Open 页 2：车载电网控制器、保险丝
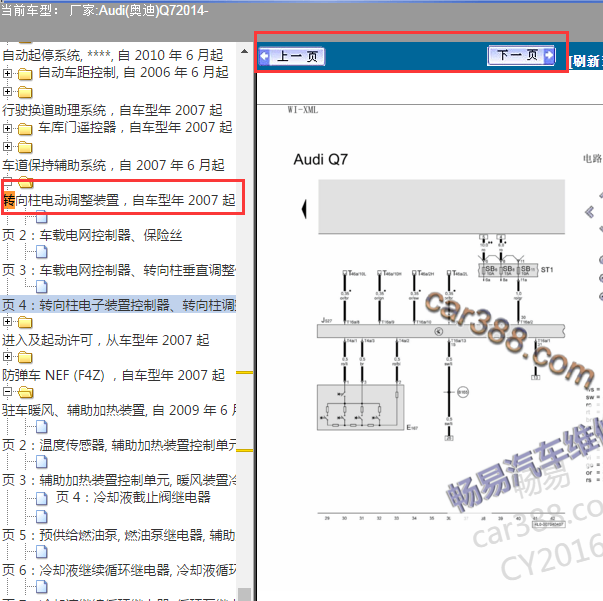603x601 pixels. point(92,235)
